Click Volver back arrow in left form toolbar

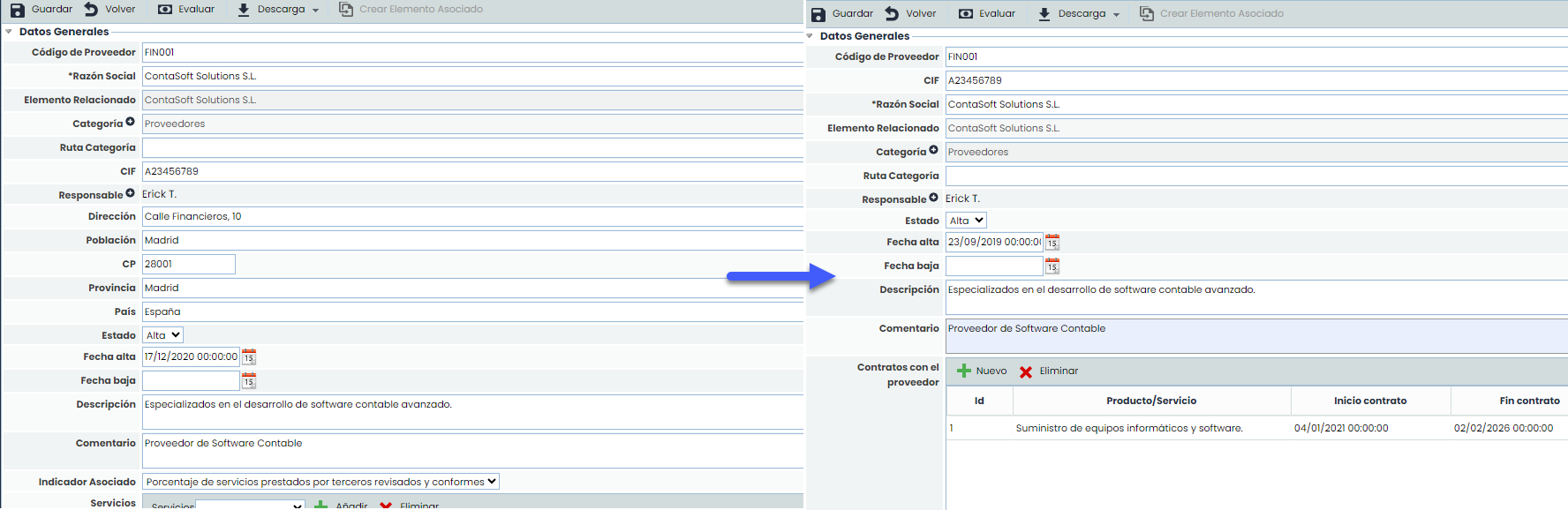point(92,10)
